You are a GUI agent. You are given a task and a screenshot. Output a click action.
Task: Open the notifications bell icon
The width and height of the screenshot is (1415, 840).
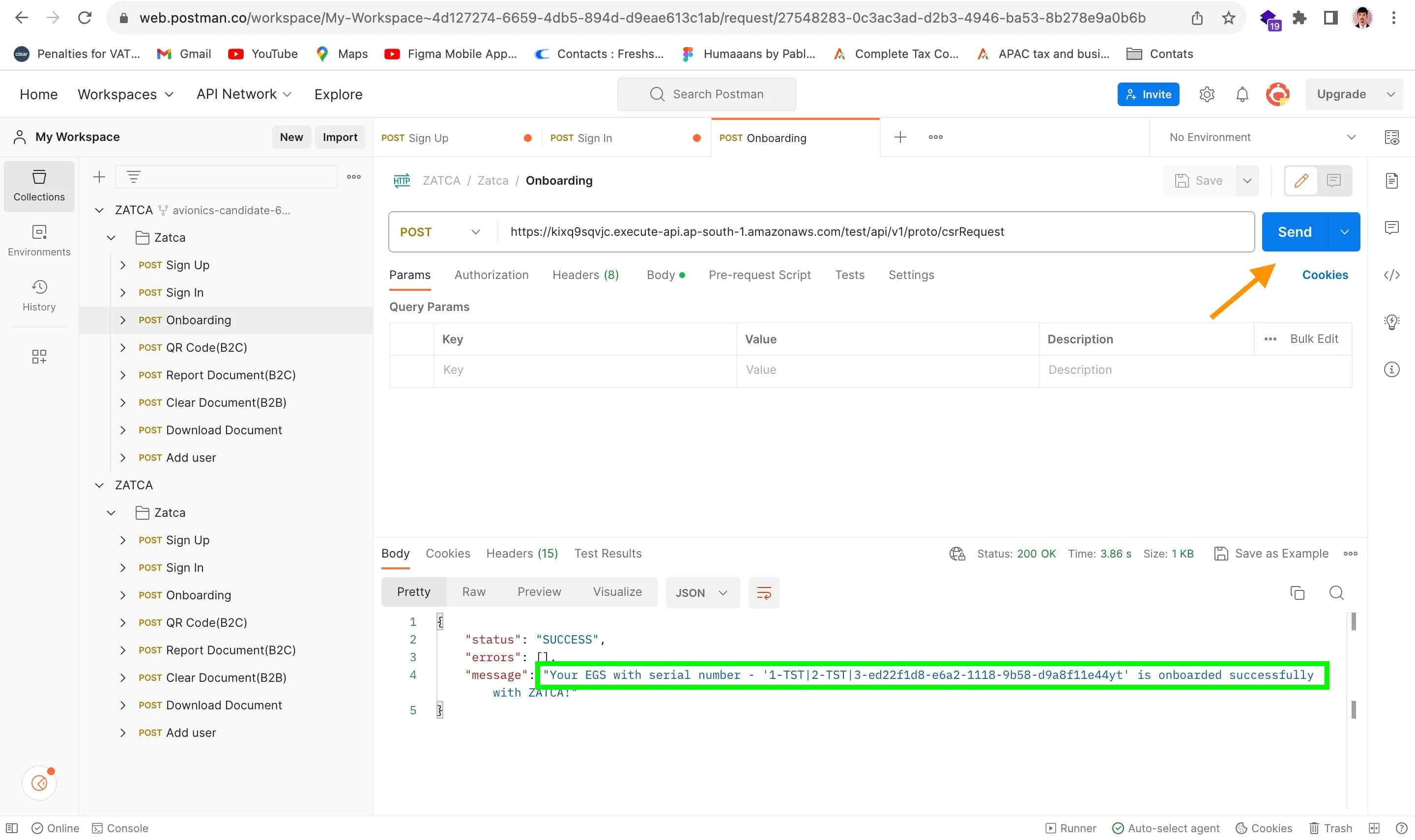tap(1242, 94)
